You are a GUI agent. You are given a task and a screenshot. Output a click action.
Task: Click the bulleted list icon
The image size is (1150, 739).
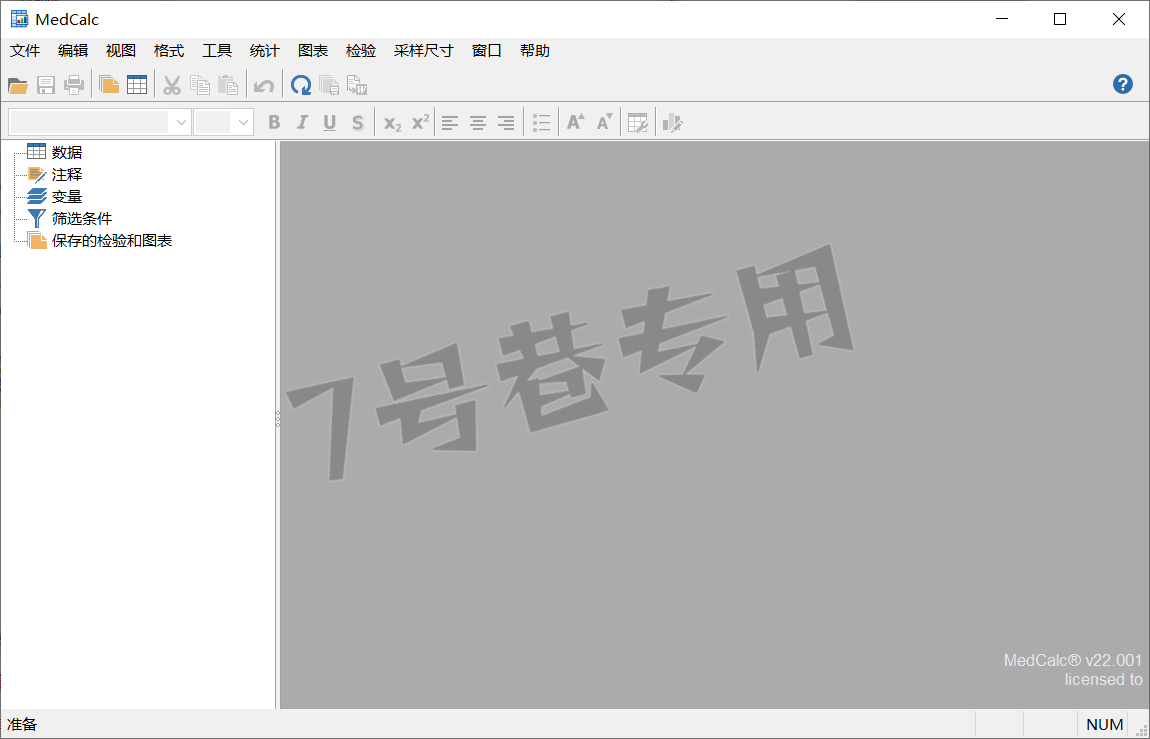tap(541, 123)
